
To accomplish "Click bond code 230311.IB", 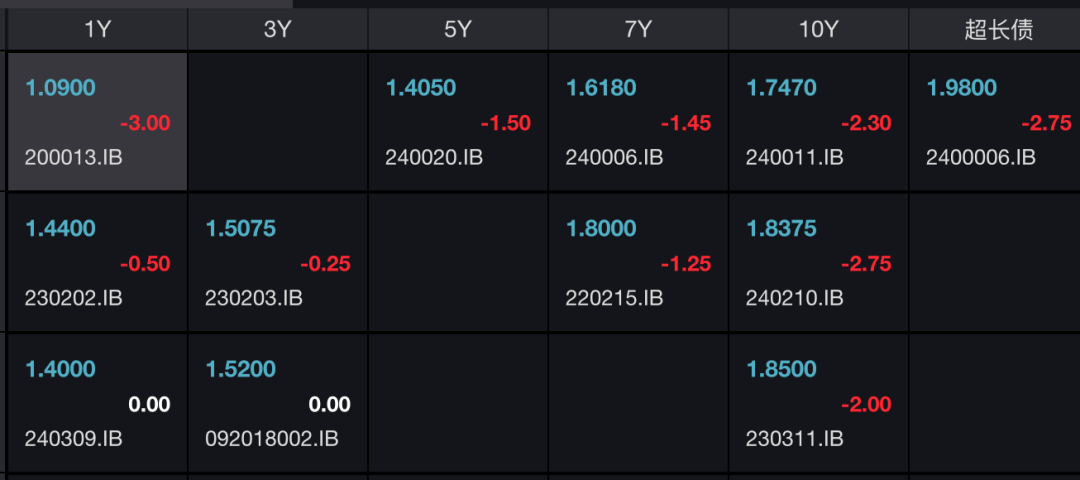I will (x=794, y=439).
